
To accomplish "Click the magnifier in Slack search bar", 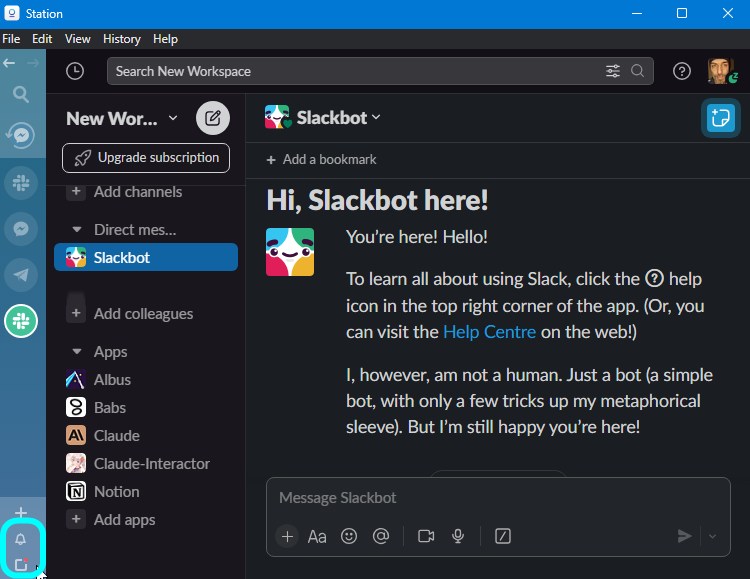I will pyautogui.click(x=637, y=71).
